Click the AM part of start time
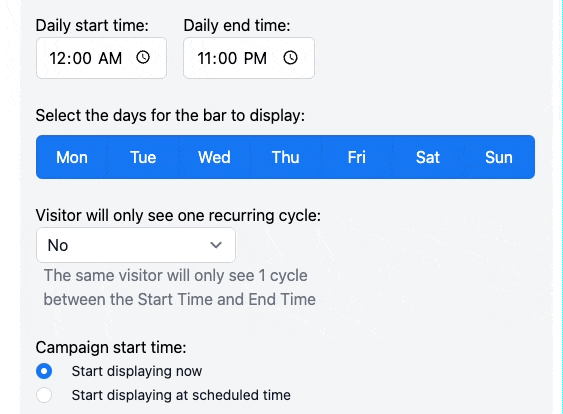 point(110,58)
